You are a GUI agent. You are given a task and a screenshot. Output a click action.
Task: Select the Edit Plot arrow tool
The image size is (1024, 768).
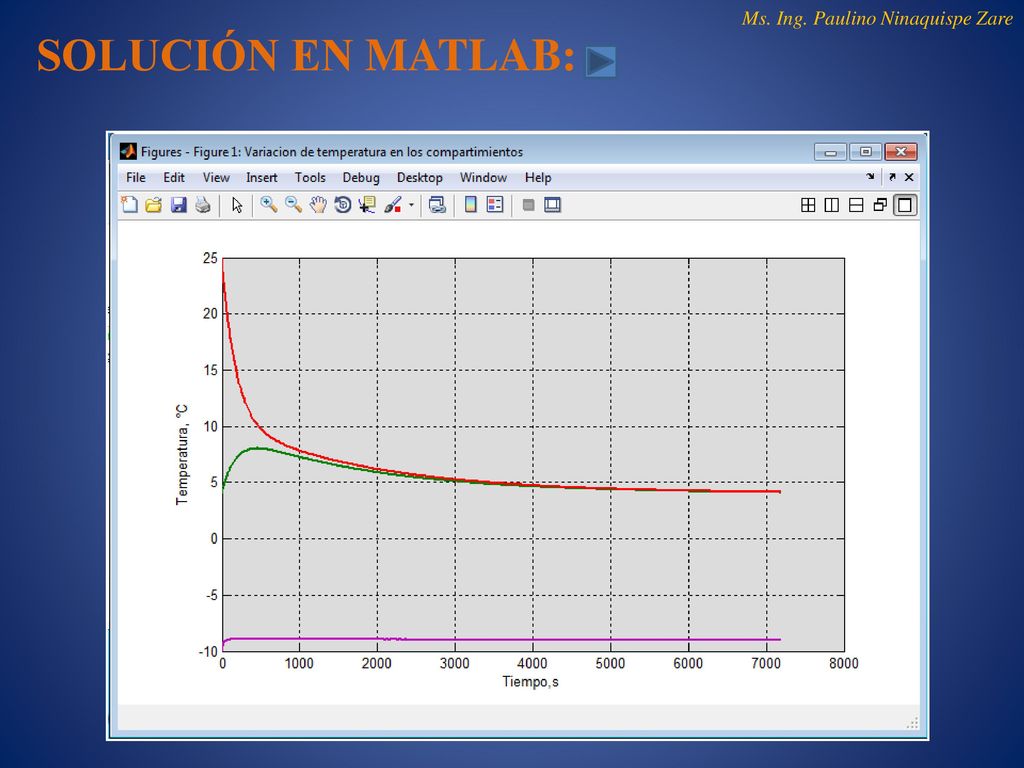[236, 205]
